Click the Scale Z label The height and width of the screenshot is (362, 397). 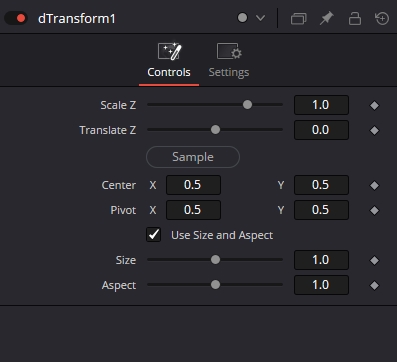pos(118,105)
